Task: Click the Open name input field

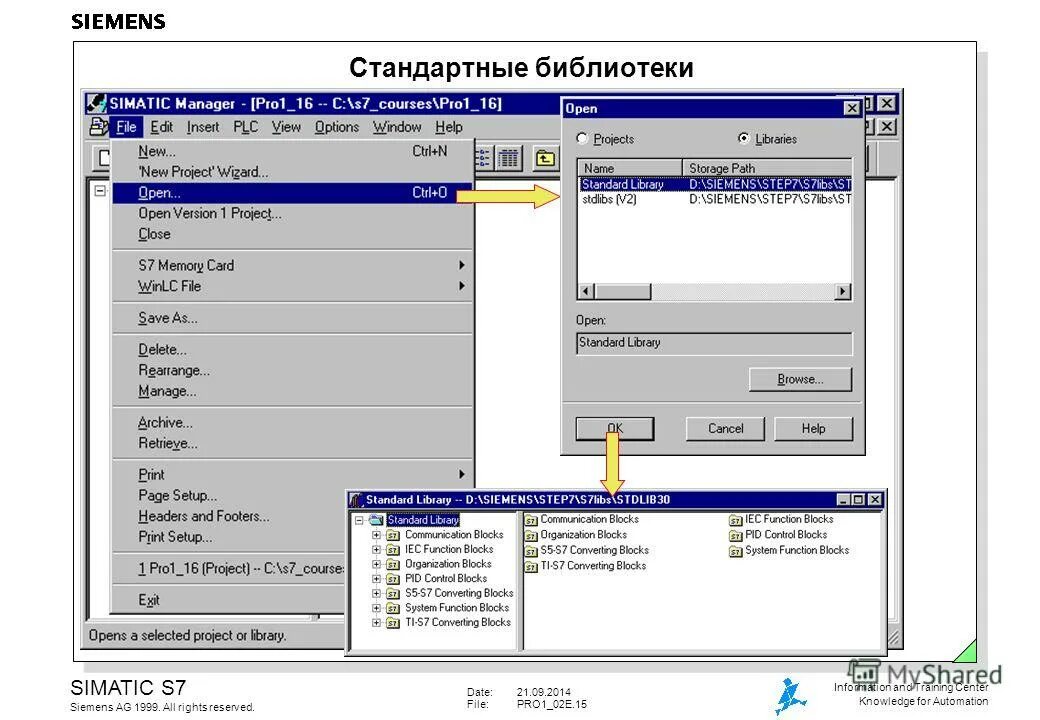Action: 714,343
